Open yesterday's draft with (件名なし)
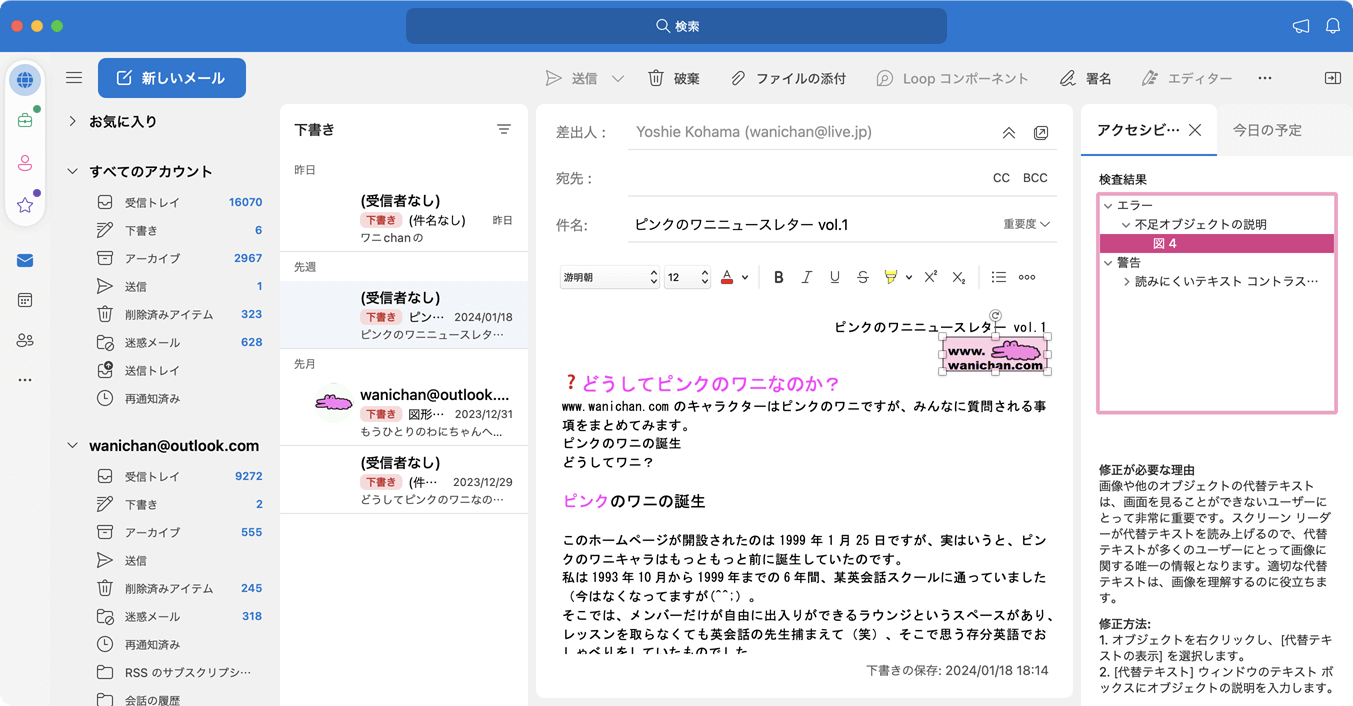The image size is (1353, 706). tap(404, 218)
